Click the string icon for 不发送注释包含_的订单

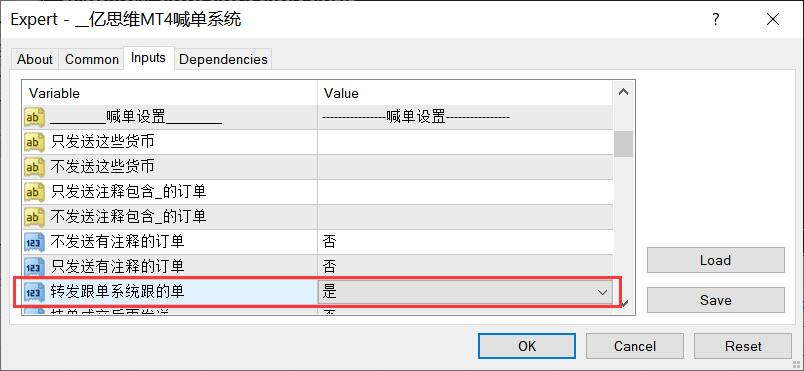[34, 217]
